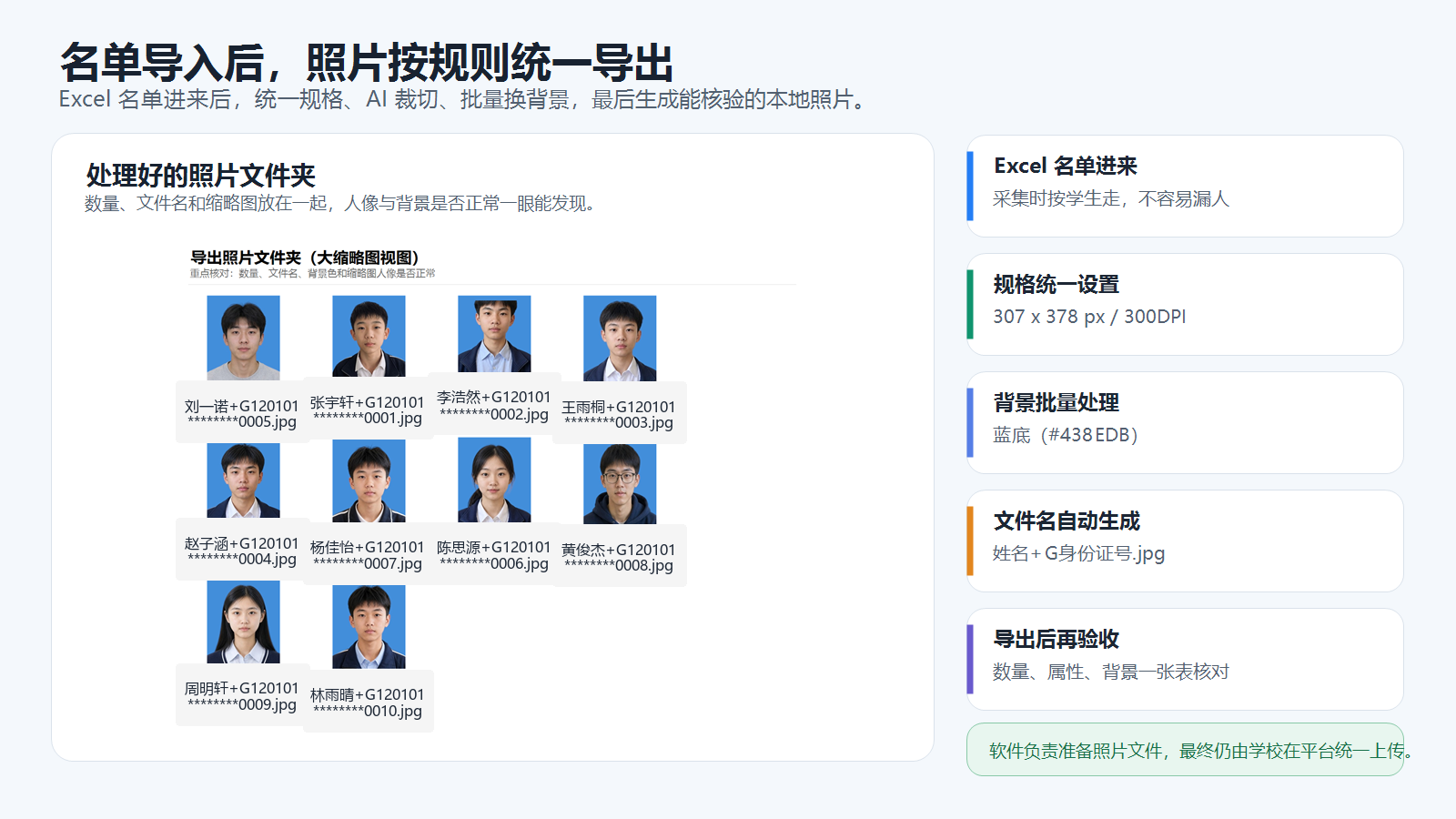Screen dimensions: 1456x819
Task: Select file name ending 0008.jpg
Action: pyautogui.click(x=619, y=557)
